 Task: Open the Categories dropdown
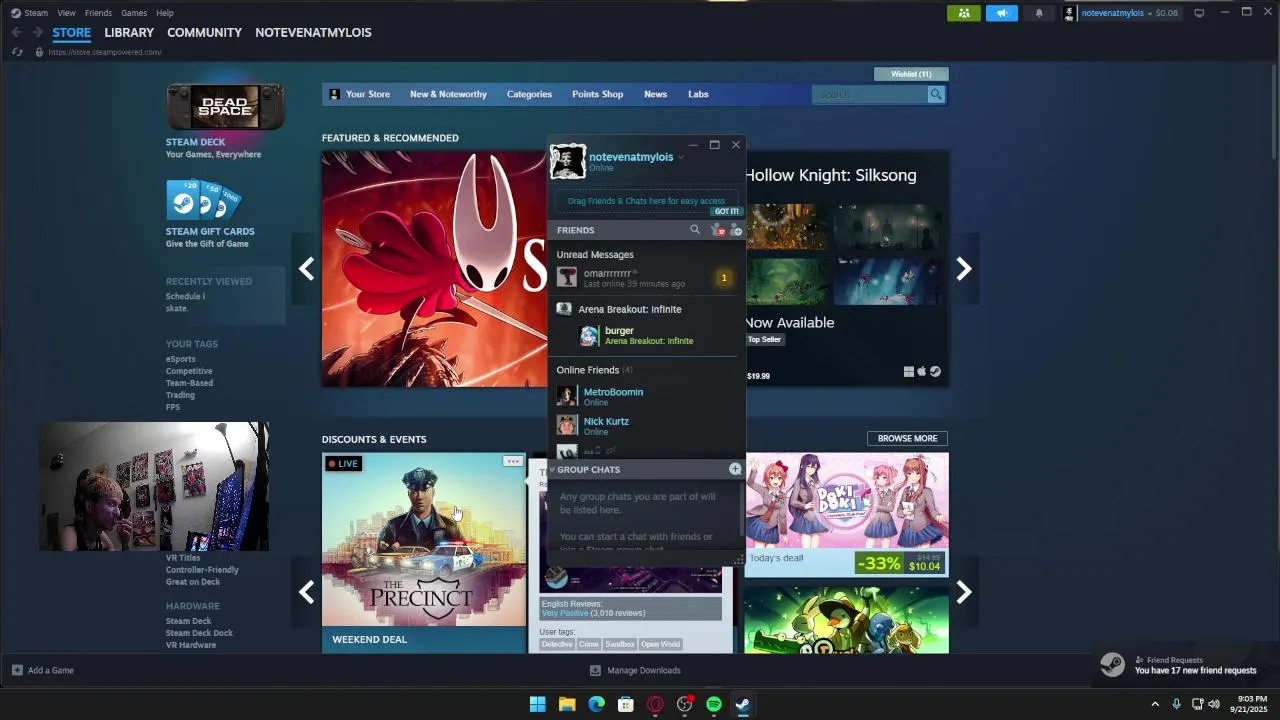[x=529, y=94]
